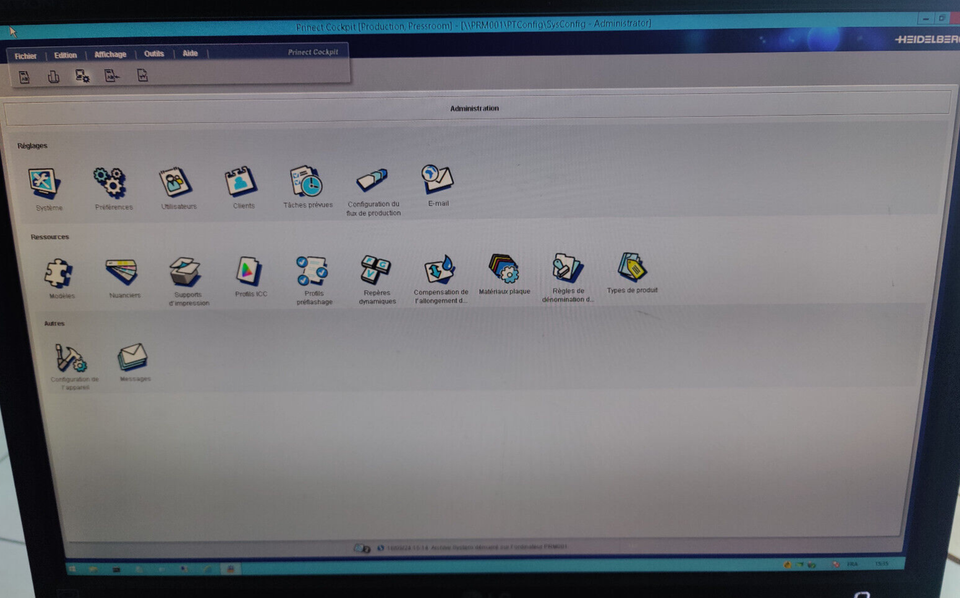Open the Edition menu
960x598 pixels.
click(x=66, y=55)
